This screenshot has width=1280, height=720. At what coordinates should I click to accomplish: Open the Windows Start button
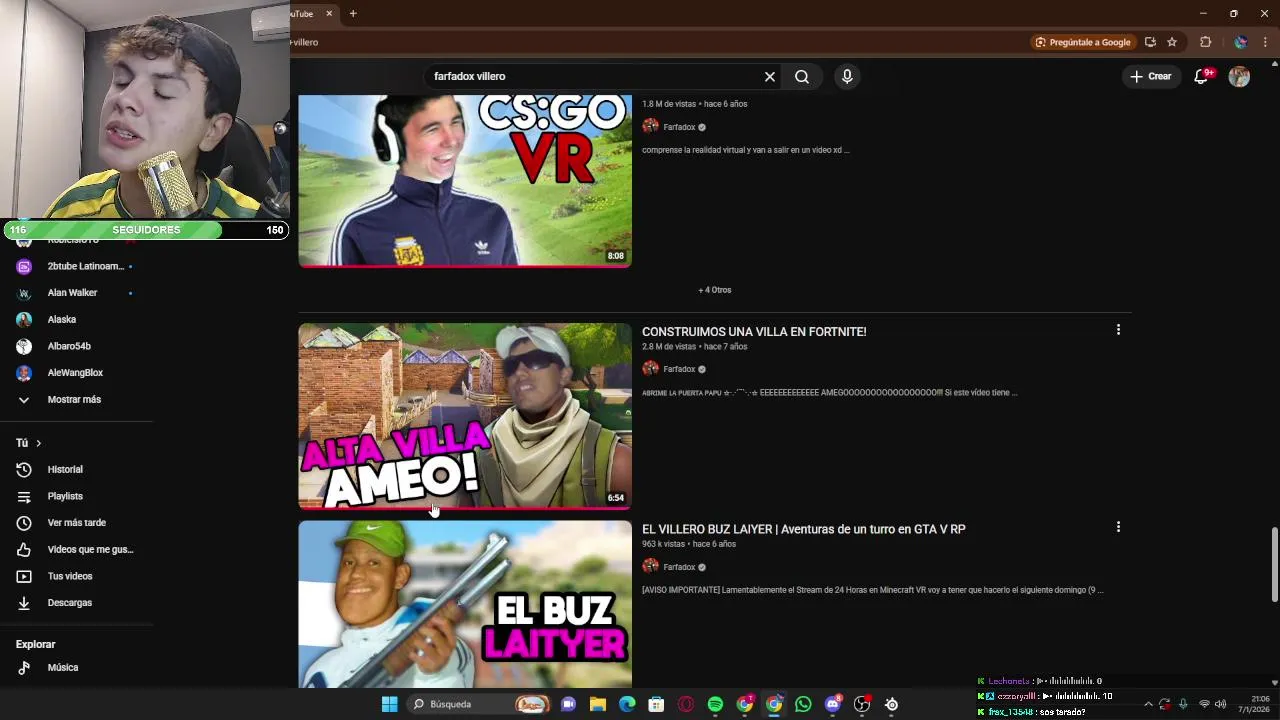389,704
